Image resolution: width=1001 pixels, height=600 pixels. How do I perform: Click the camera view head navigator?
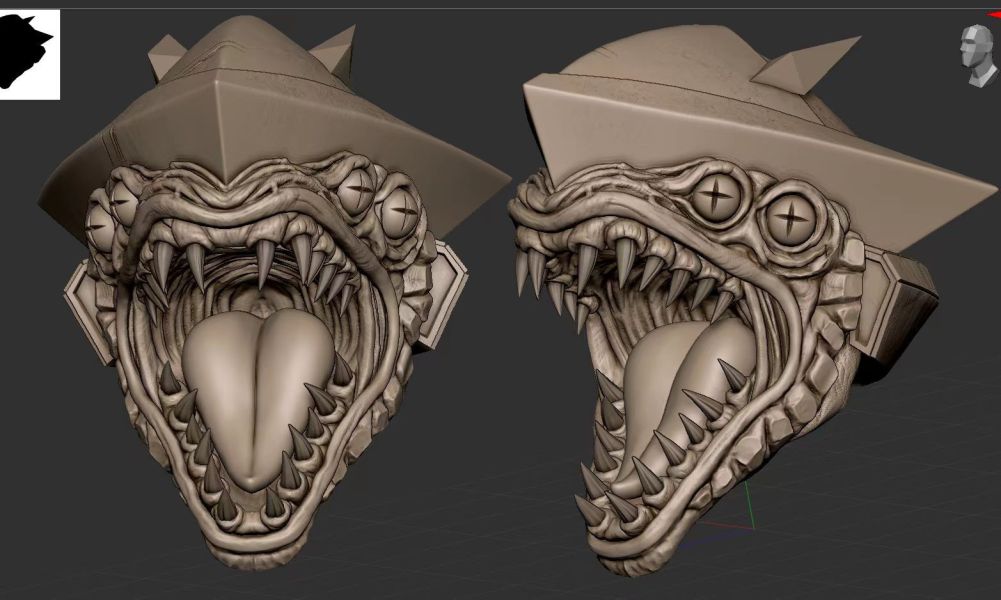pyautogui.click(x=976, y=53)
